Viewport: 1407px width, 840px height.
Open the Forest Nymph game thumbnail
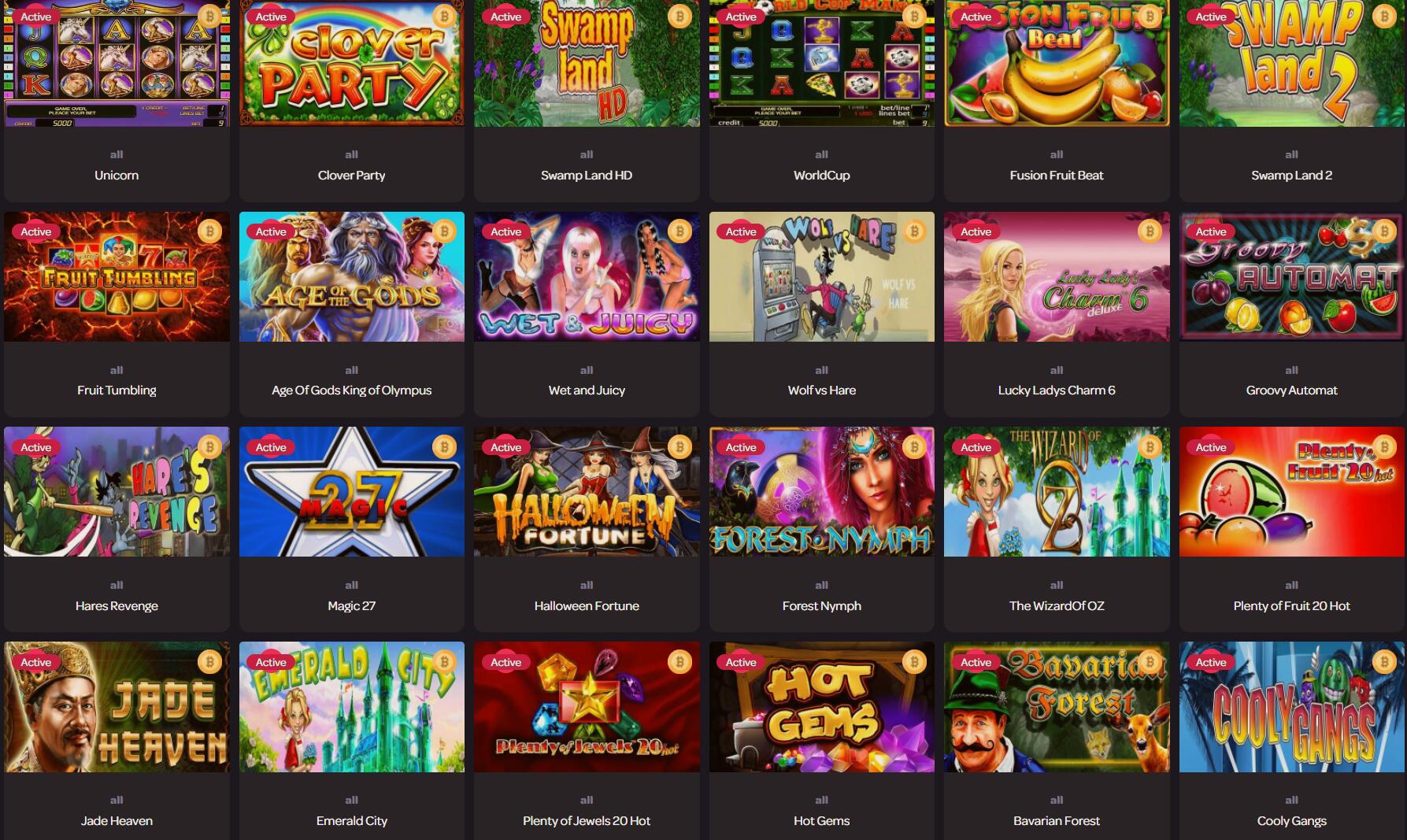coord(822,492)
